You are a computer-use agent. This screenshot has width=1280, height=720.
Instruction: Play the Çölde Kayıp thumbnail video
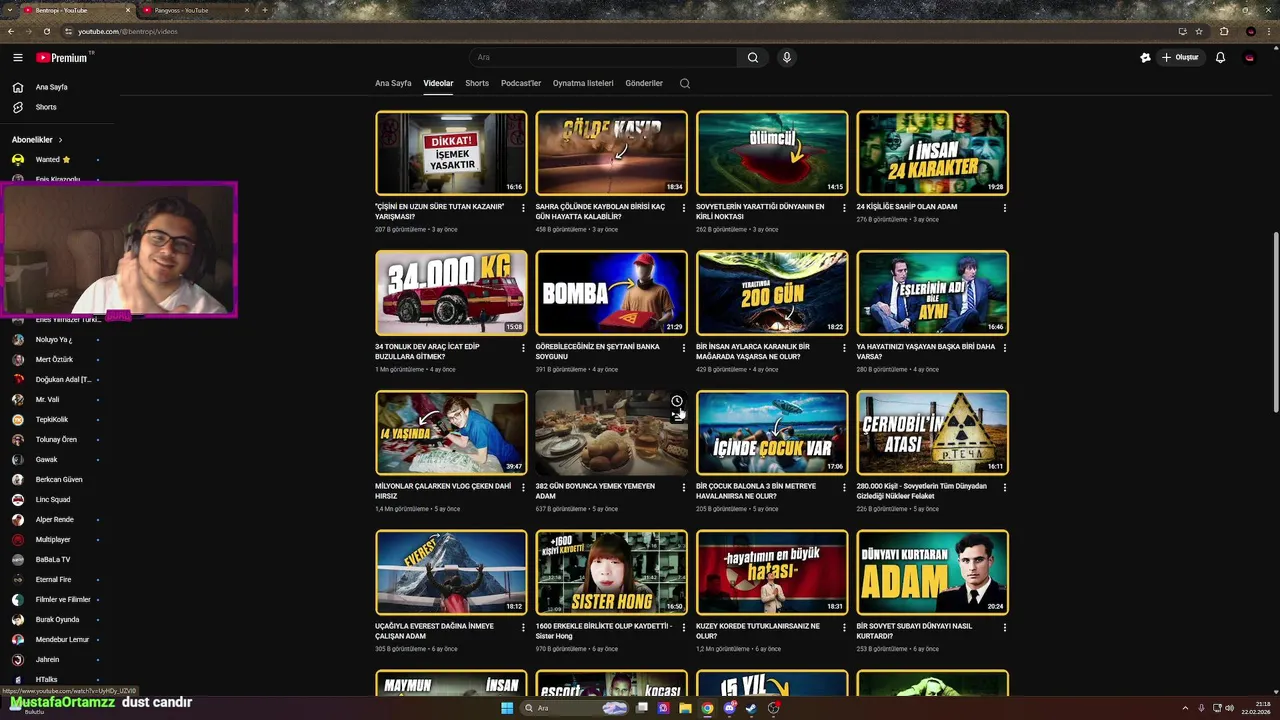coord(611,153)
